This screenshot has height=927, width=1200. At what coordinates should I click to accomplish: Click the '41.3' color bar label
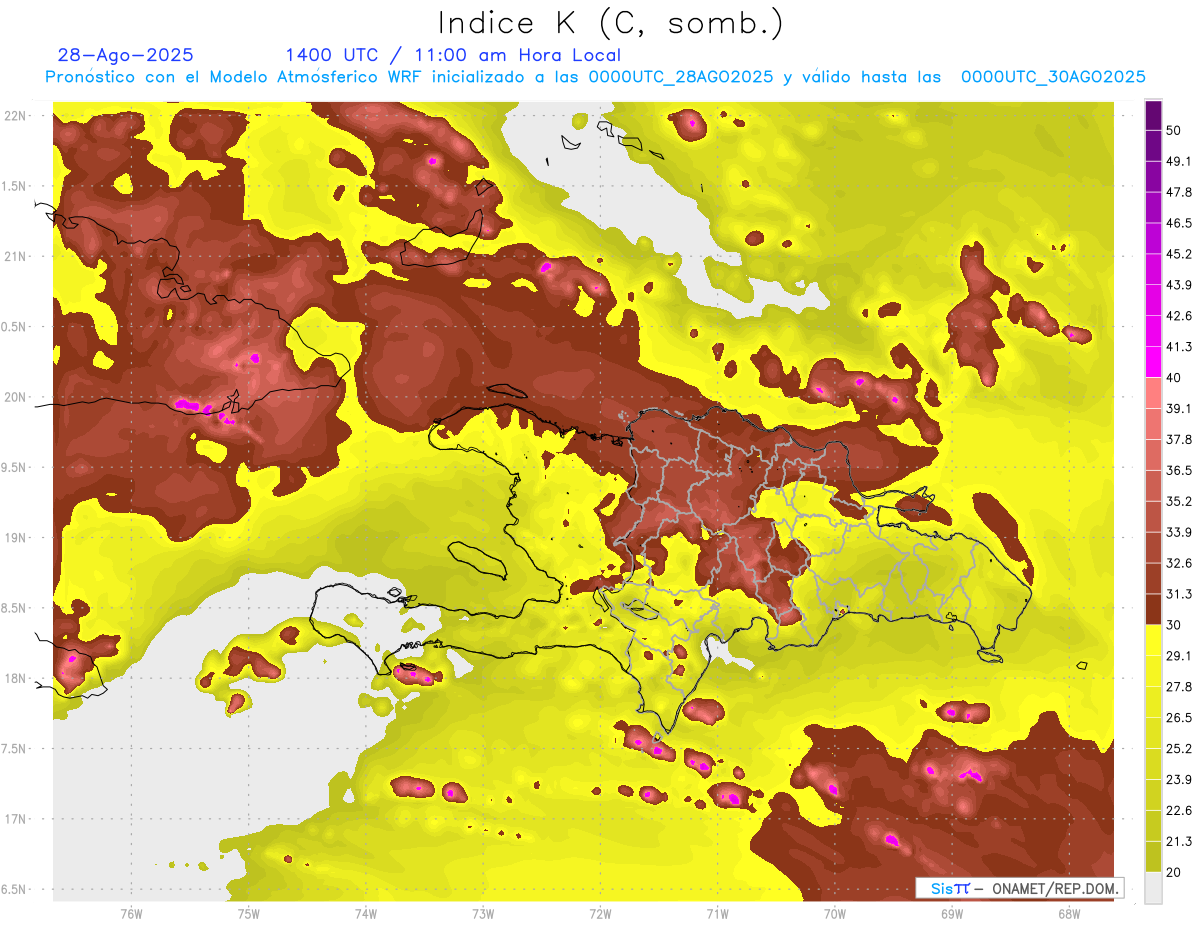tap(1179, 347)
